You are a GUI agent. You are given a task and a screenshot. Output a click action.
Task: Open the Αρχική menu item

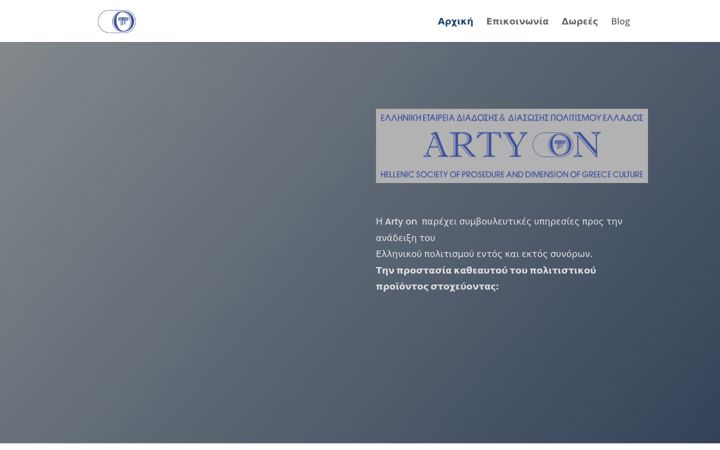455,21
